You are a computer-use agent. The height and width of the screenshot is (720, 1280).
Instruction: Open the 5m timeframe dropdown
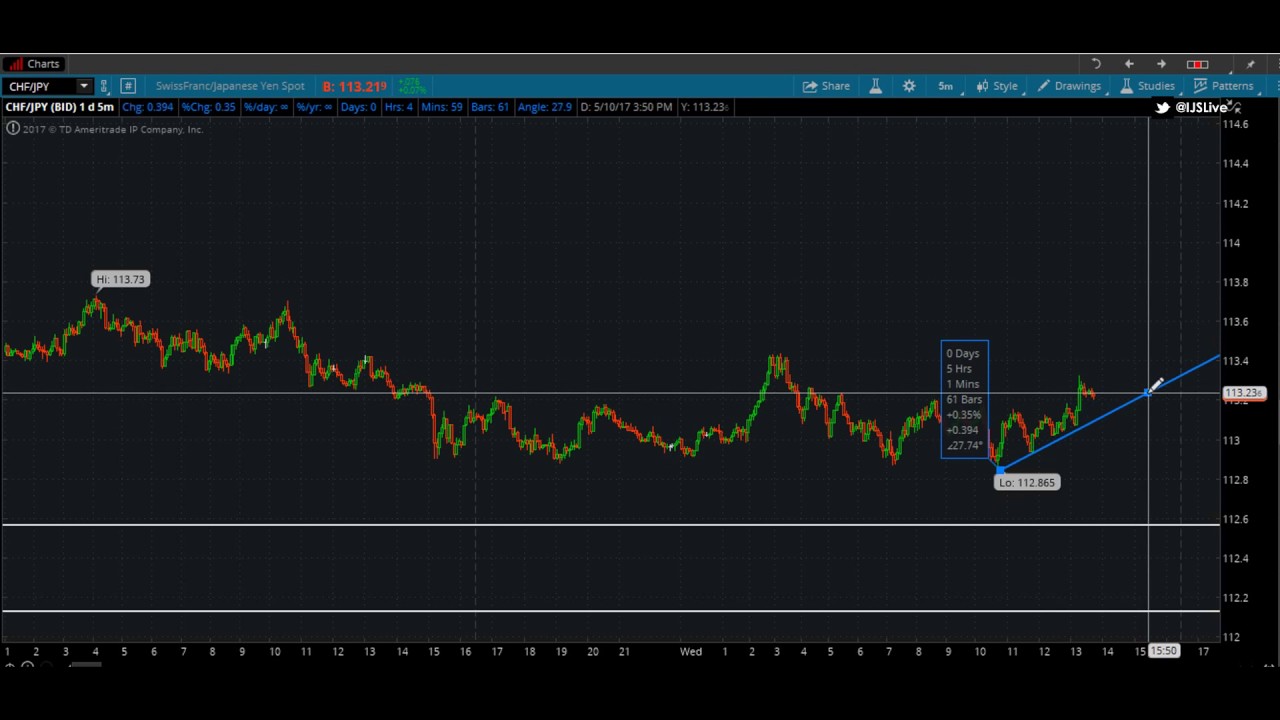(x=945, y=86)
